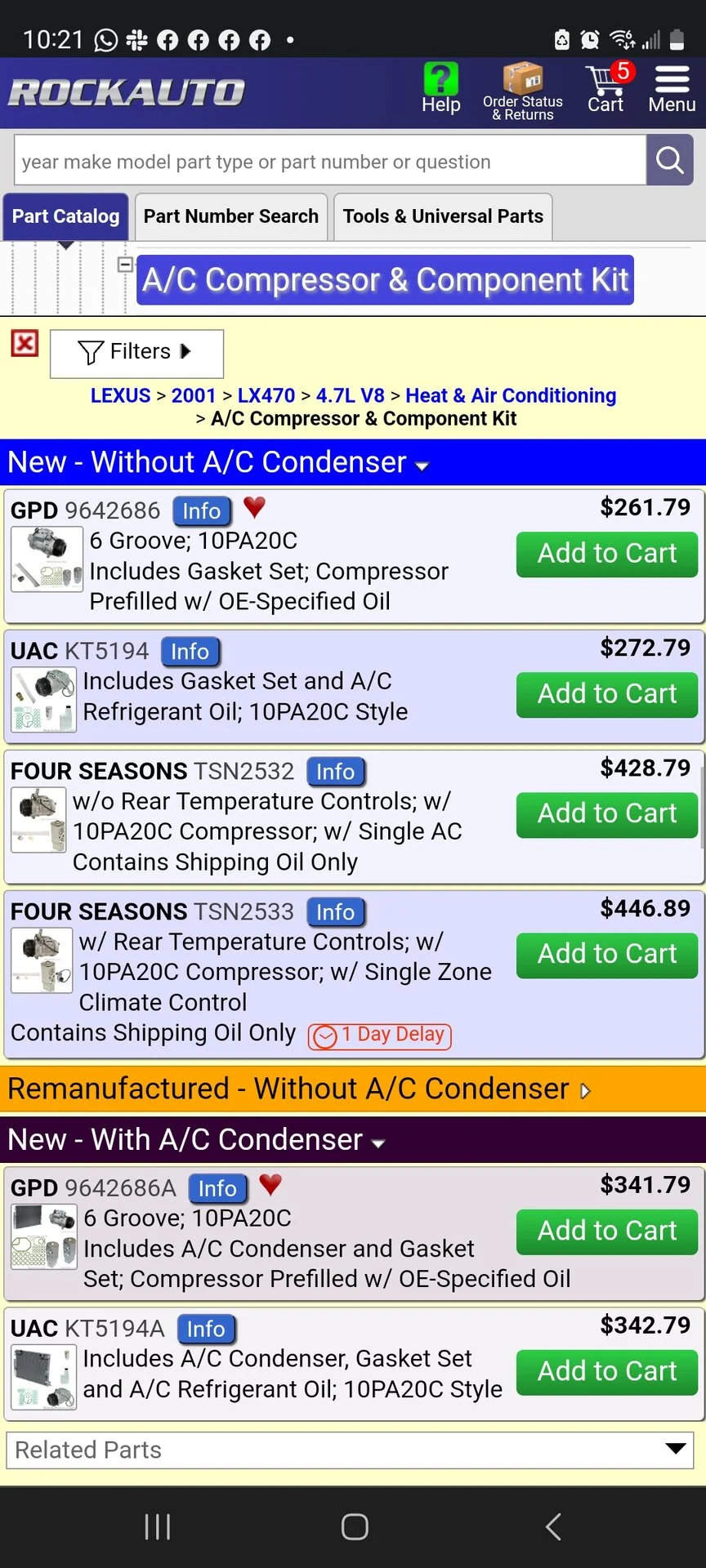Screen dimensions: 706x1568
Task: Click the red X close icon
Action: click(25, 343)
